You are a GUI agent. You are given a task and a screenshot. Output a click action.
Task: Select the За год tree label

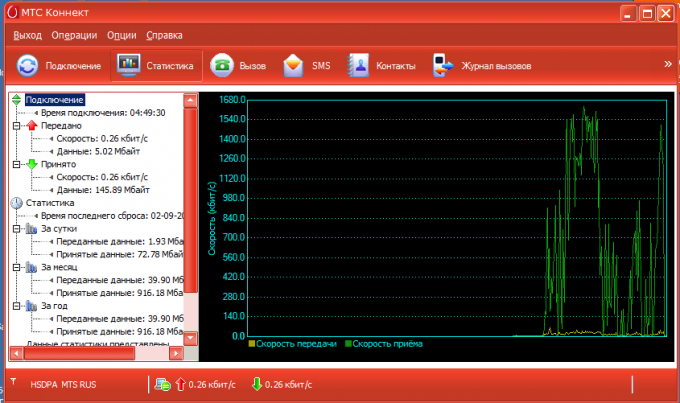[54, 306]
